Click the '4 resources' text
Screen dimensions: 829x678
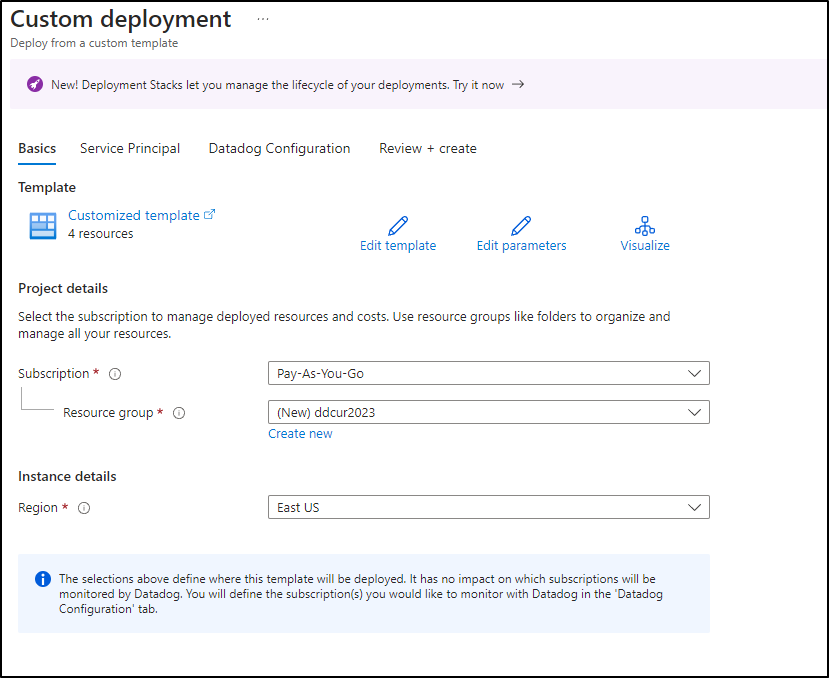100,234
